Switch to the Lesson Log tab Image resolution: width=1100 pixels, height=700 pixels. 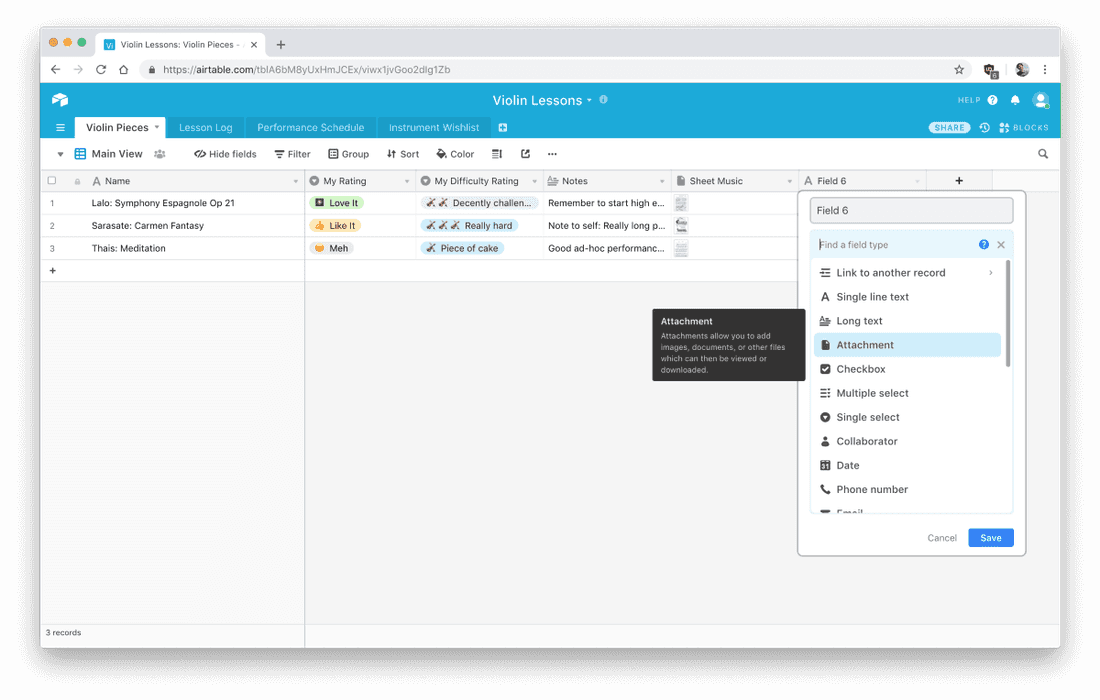(205, 127)
